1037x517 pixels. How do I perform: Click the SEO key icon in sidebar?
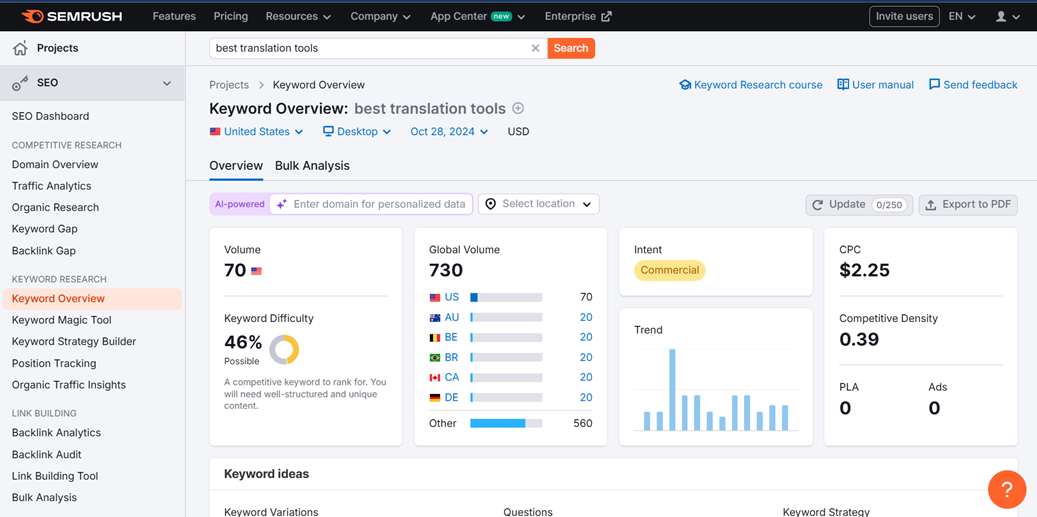(21, 83)
